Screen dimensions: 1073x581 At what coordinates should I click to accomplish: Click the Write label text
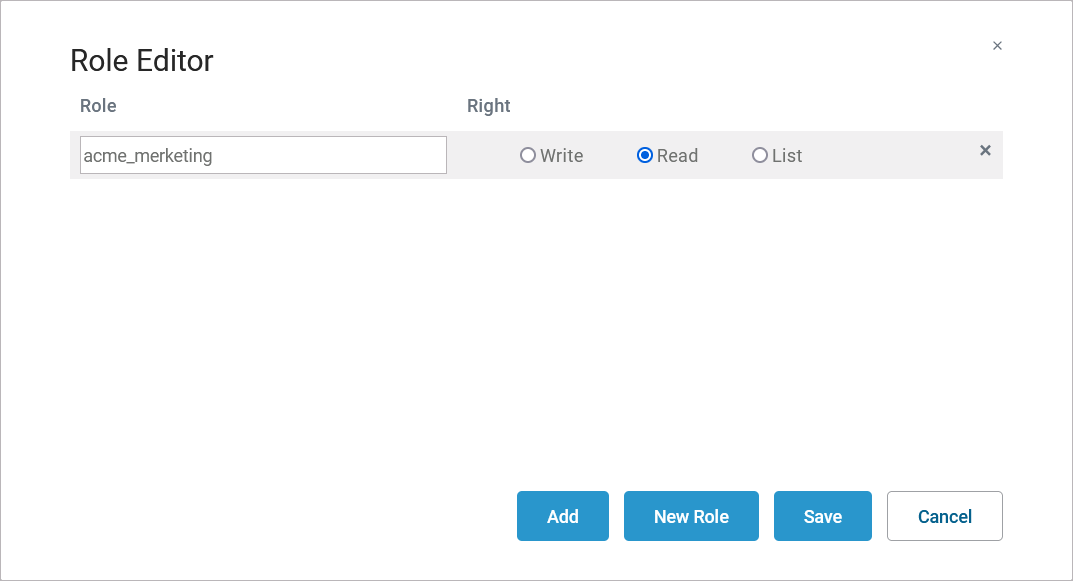(562, 156)
